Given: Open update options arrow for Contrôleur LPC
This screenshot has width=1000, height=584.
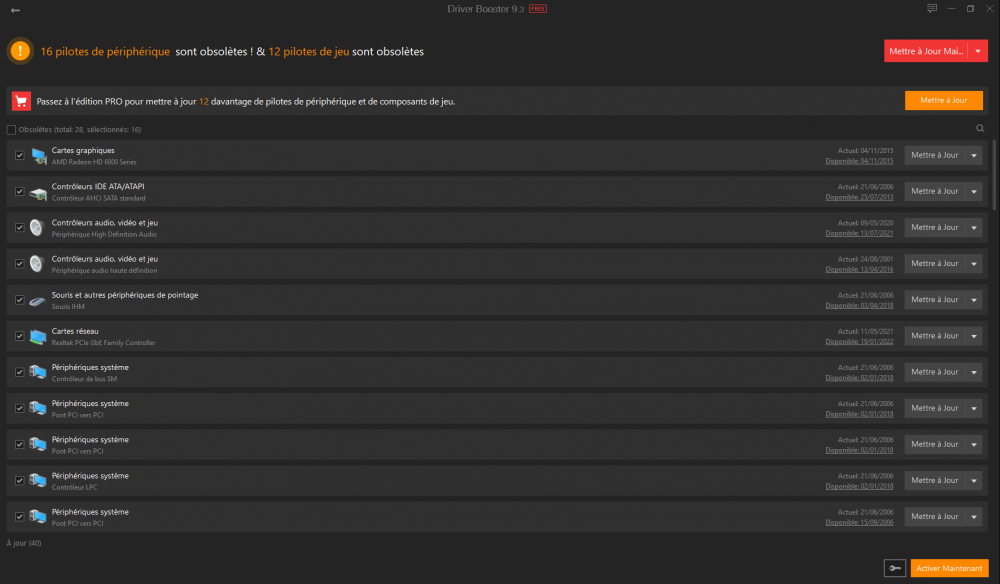Looking at the screenshot, I should click(x=974, y=481).
